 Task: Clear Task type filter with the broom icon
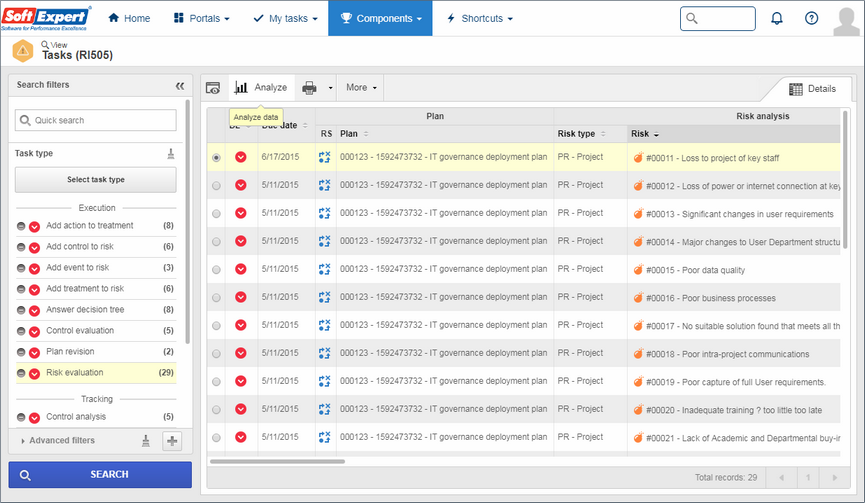coord(171,154)
